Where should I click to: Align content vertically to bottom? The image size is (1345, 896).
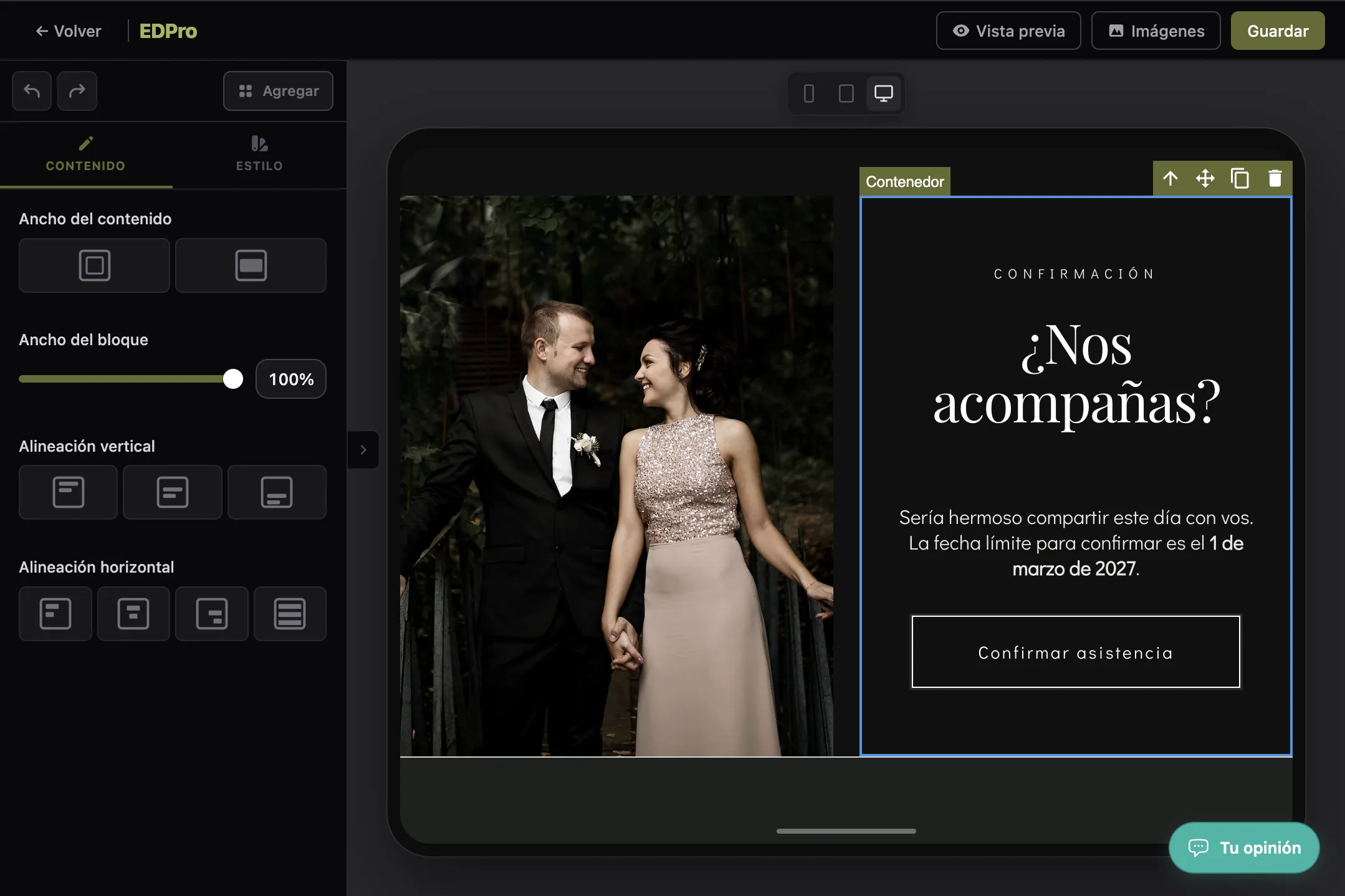277,492
